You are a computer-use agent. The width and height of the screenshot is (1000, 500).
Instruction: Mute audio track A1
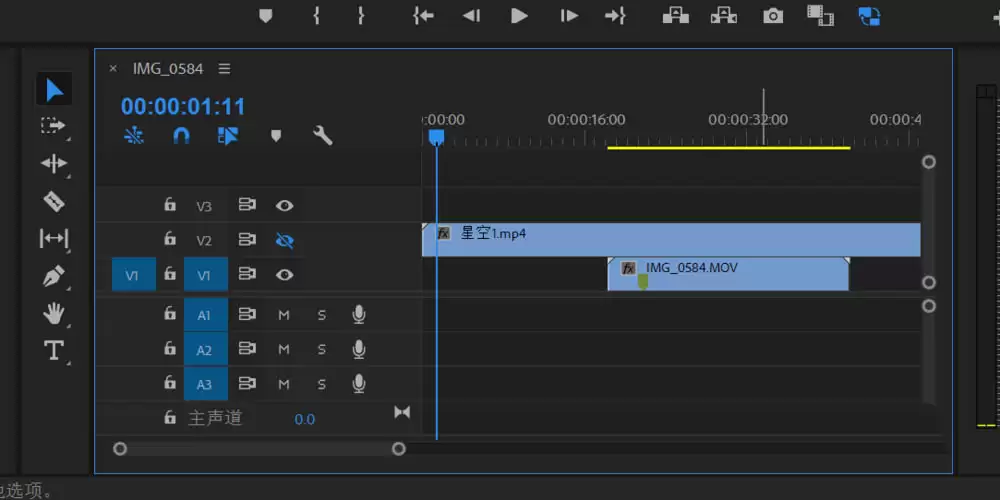pos(284,315)
